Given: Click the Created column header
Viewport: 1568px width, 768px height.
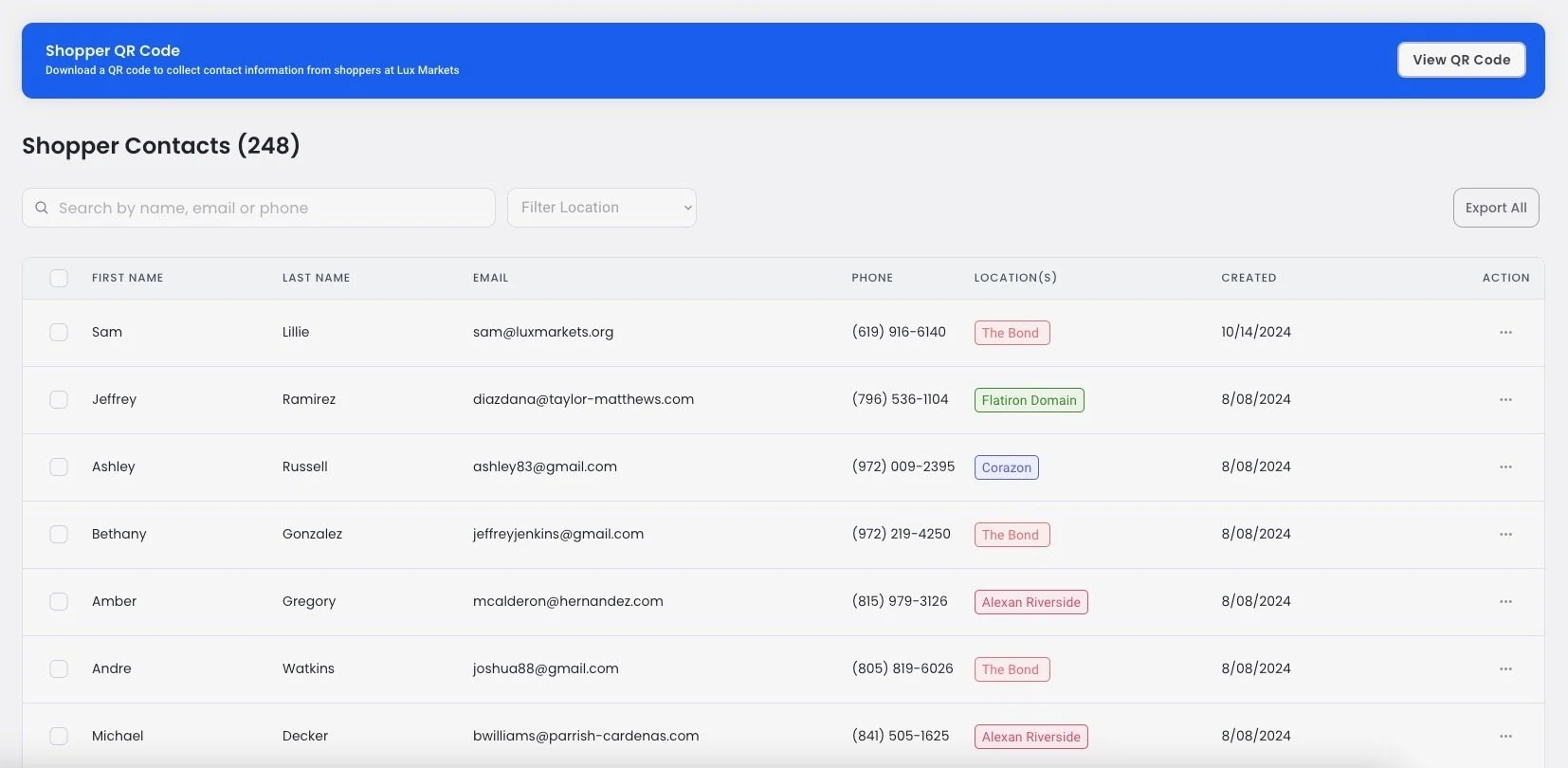Looking at the screenshot, I should pos(1249,278).
